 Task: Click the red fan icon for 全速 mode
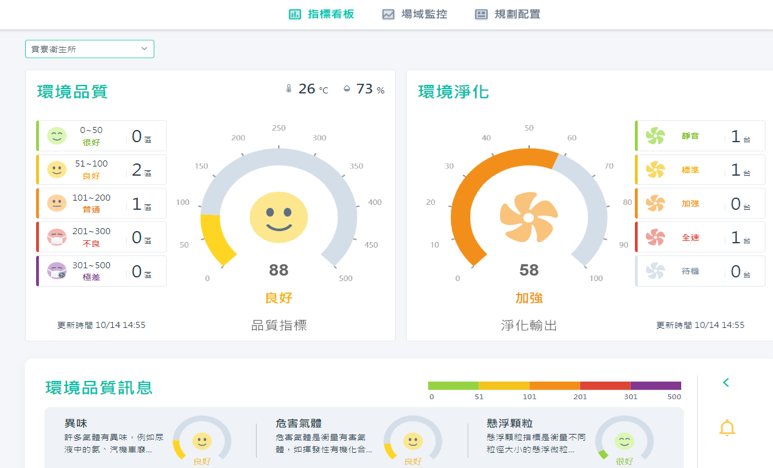coord(655,237)
